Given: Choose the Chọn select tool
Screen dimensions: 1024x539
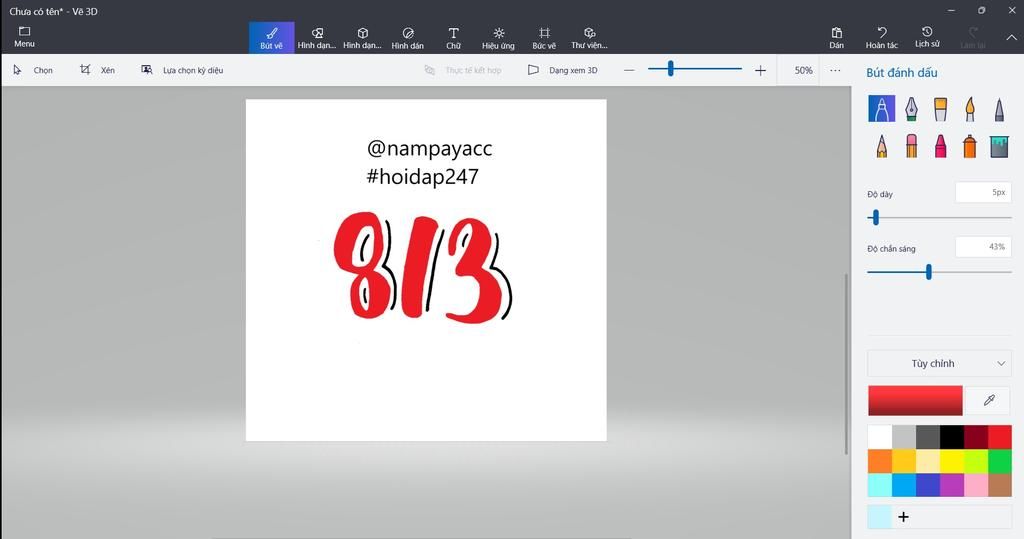Looking at the screenshot, I should [x=33, y=70].
